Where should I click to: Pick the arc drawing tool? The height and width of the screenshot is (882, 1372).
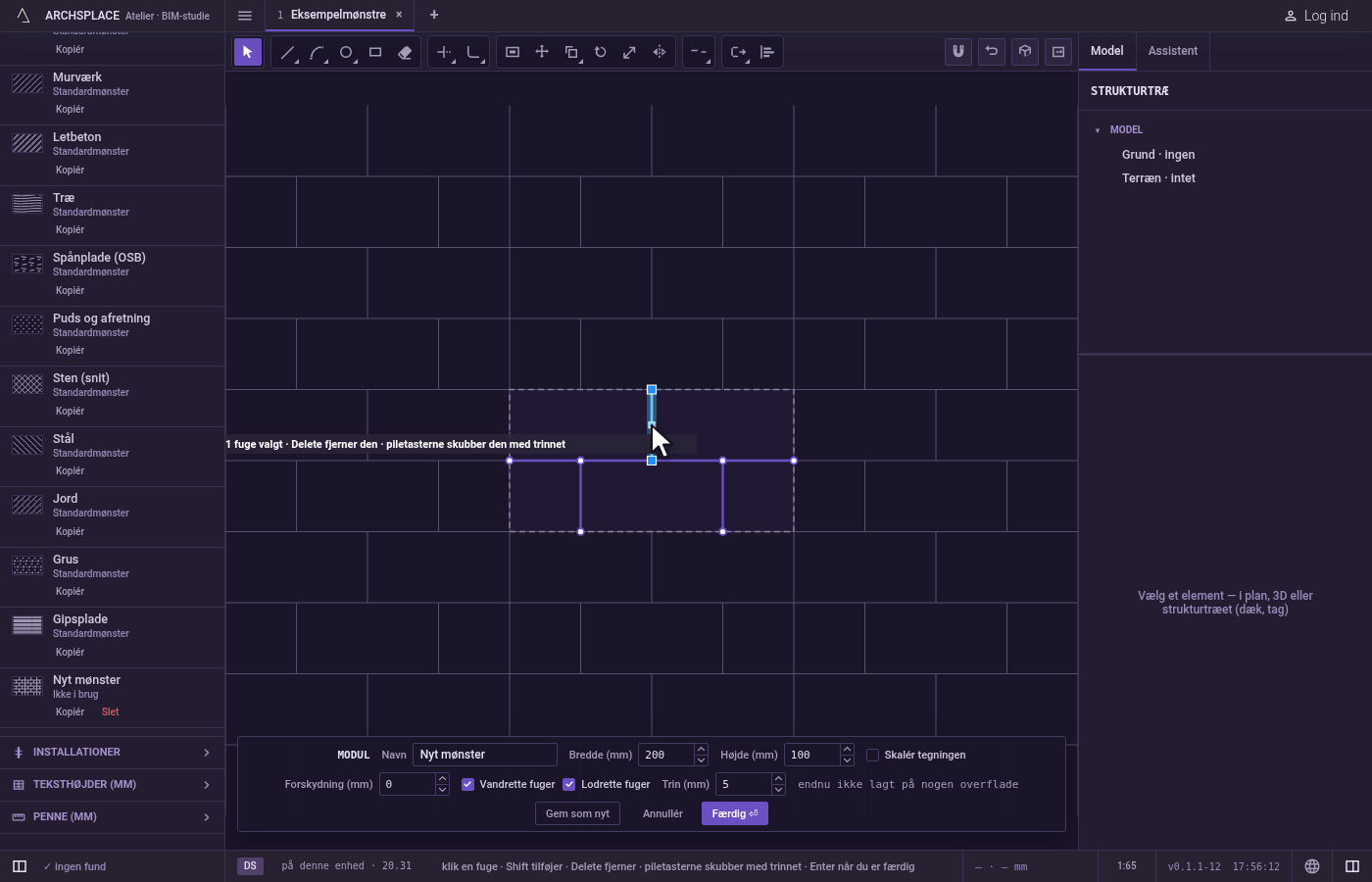tap(317, 52)
